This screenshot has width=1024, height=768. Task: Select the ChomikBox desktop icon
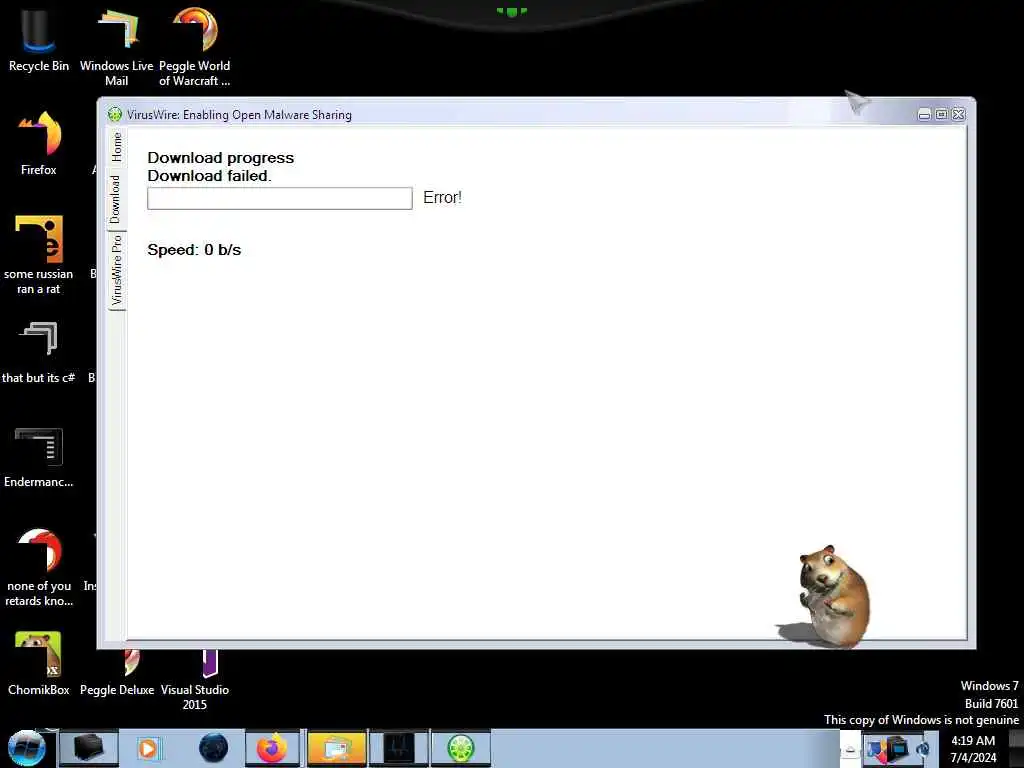point(39,663)
